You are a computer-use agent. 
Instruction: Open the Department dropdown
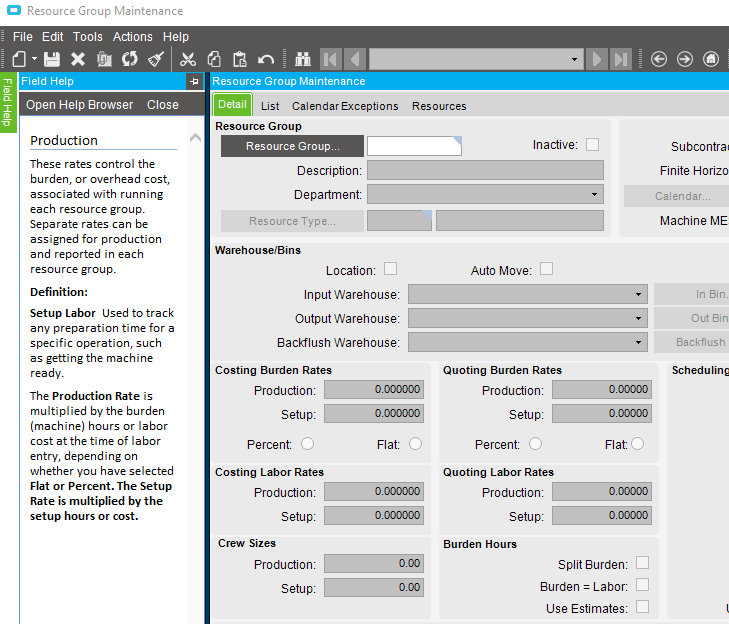pyautogui.click(x=594, y=194)
